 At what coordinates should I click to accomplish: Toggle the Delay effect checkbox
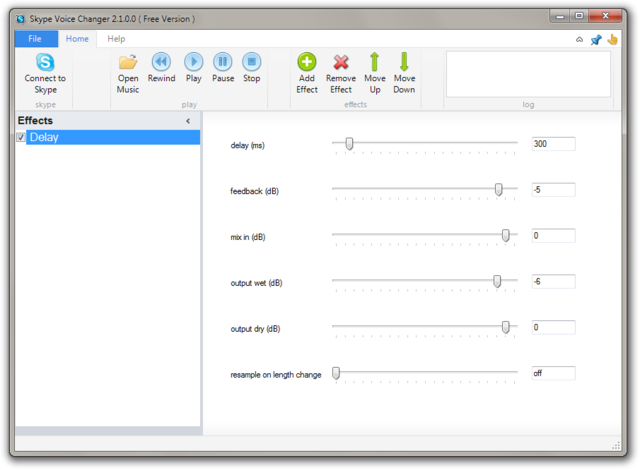[x=21, y=137]
